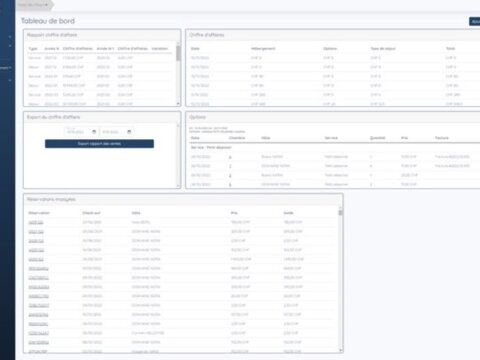Viewport: 480px width, 360px height.
Task: Click the Taxe de séjour column header
Action: 383,49
